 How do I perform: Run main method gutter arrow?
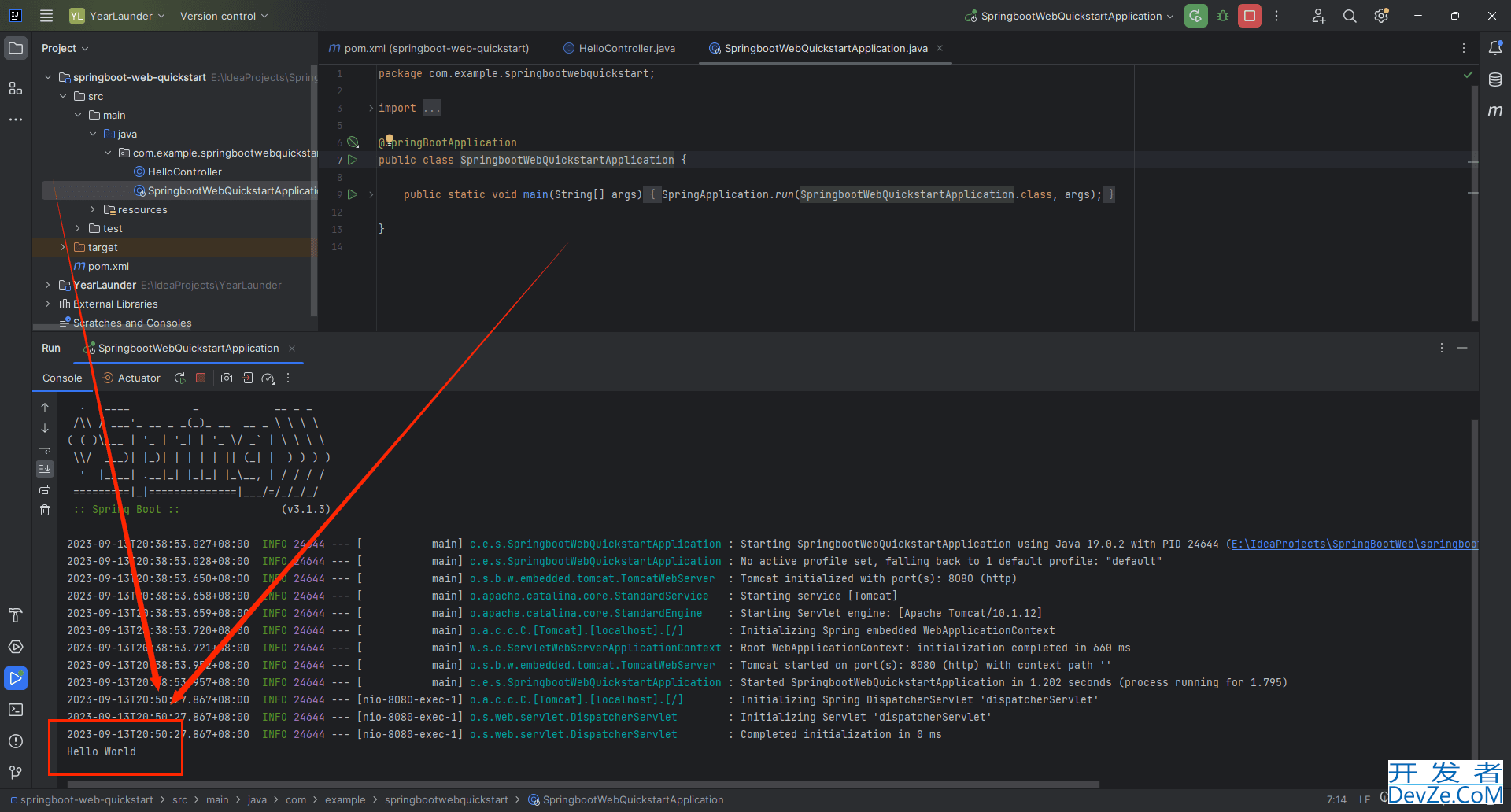(353, 194)
